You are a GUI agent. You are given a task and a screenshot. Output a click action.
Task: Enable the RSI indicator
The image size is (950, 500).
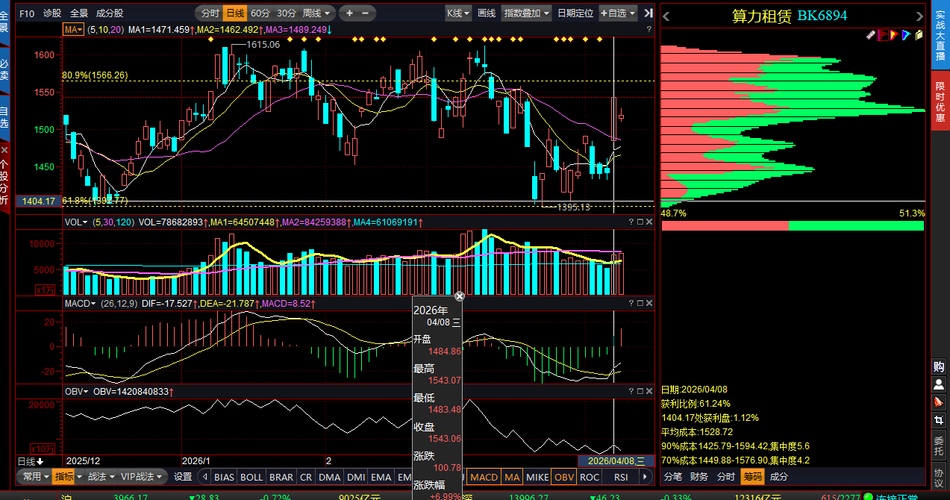click(621, 477)
